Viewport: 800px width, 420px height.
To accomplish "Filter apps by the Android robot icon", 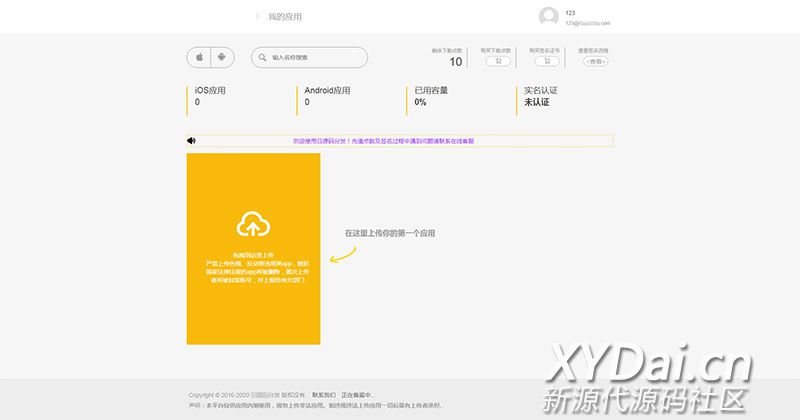I will tap(222, 57).
